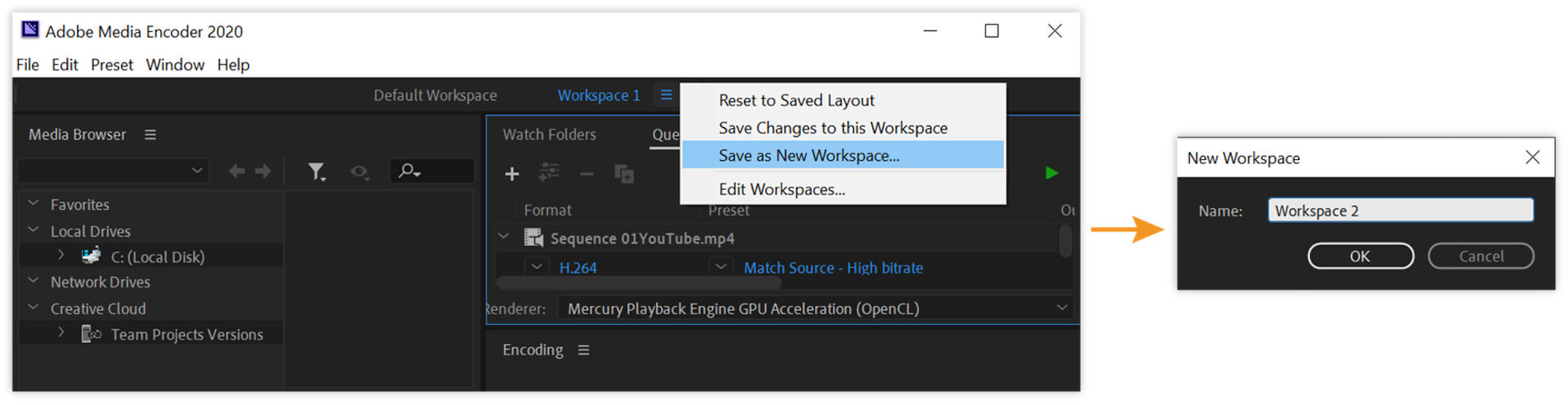Click the Format column header
Viewport: 1568px width, 405px height.
547,211
